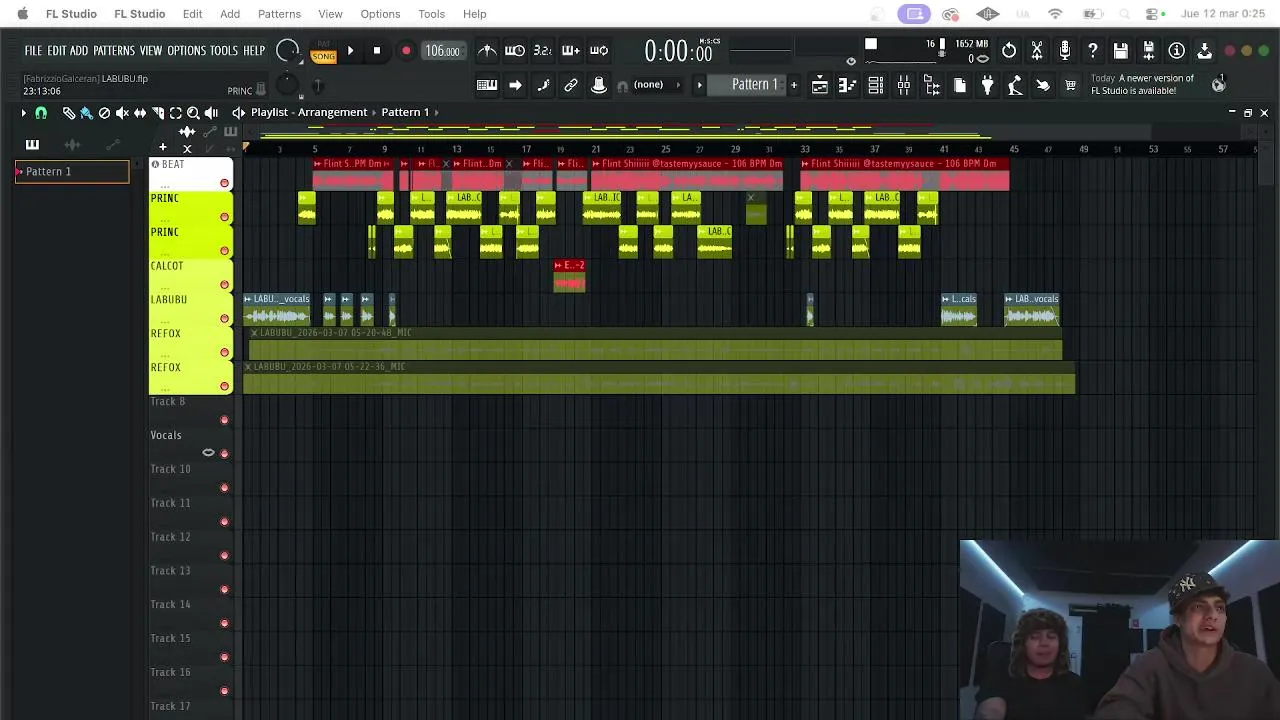Open the Mixer icon
The width and height of the screenshot is (1280, 720).
click(903, 85)
